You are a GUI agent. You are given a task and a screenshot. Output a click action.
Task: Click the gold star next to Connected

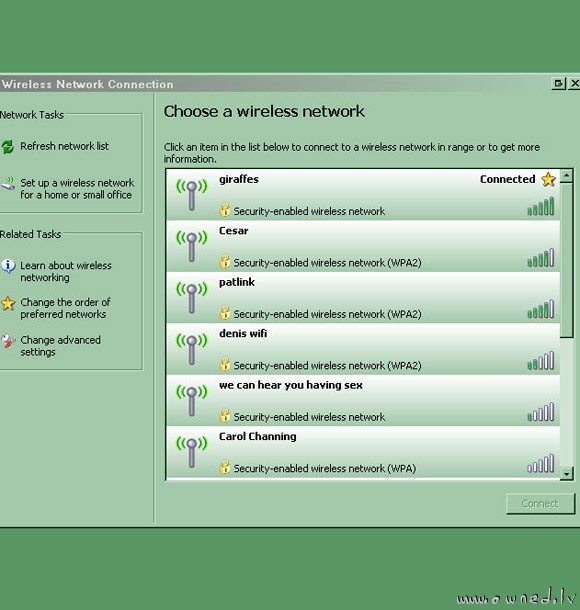[548, 179]
